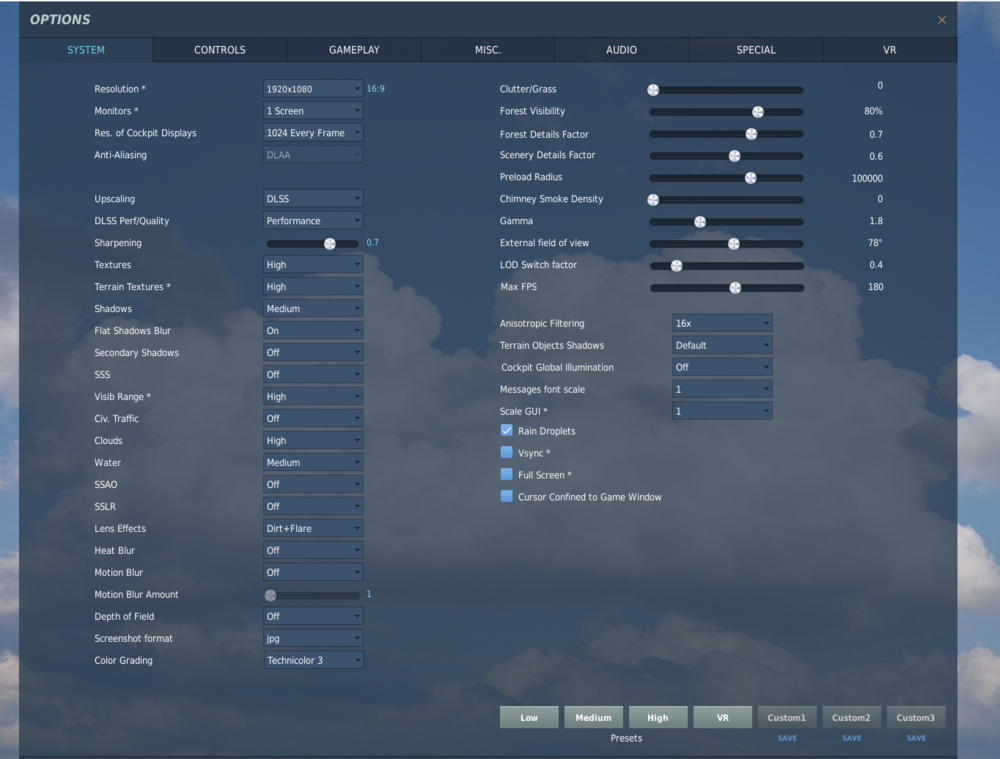Enable Cursor Confined to Game Window
1000x759 pixels.
506,496
